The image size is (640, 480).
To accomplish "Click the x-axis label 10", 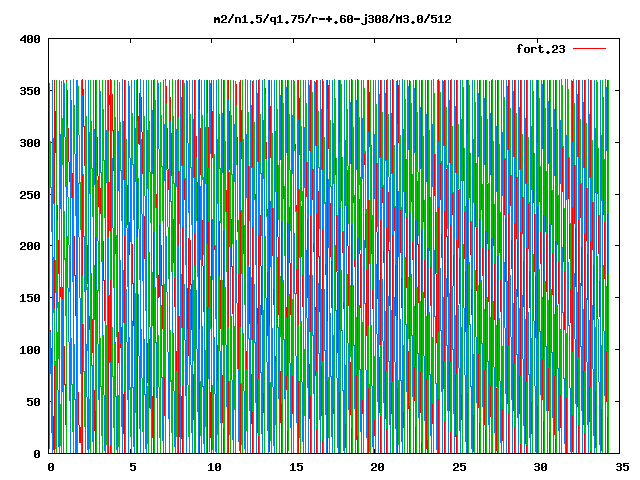I will (214, 467).
